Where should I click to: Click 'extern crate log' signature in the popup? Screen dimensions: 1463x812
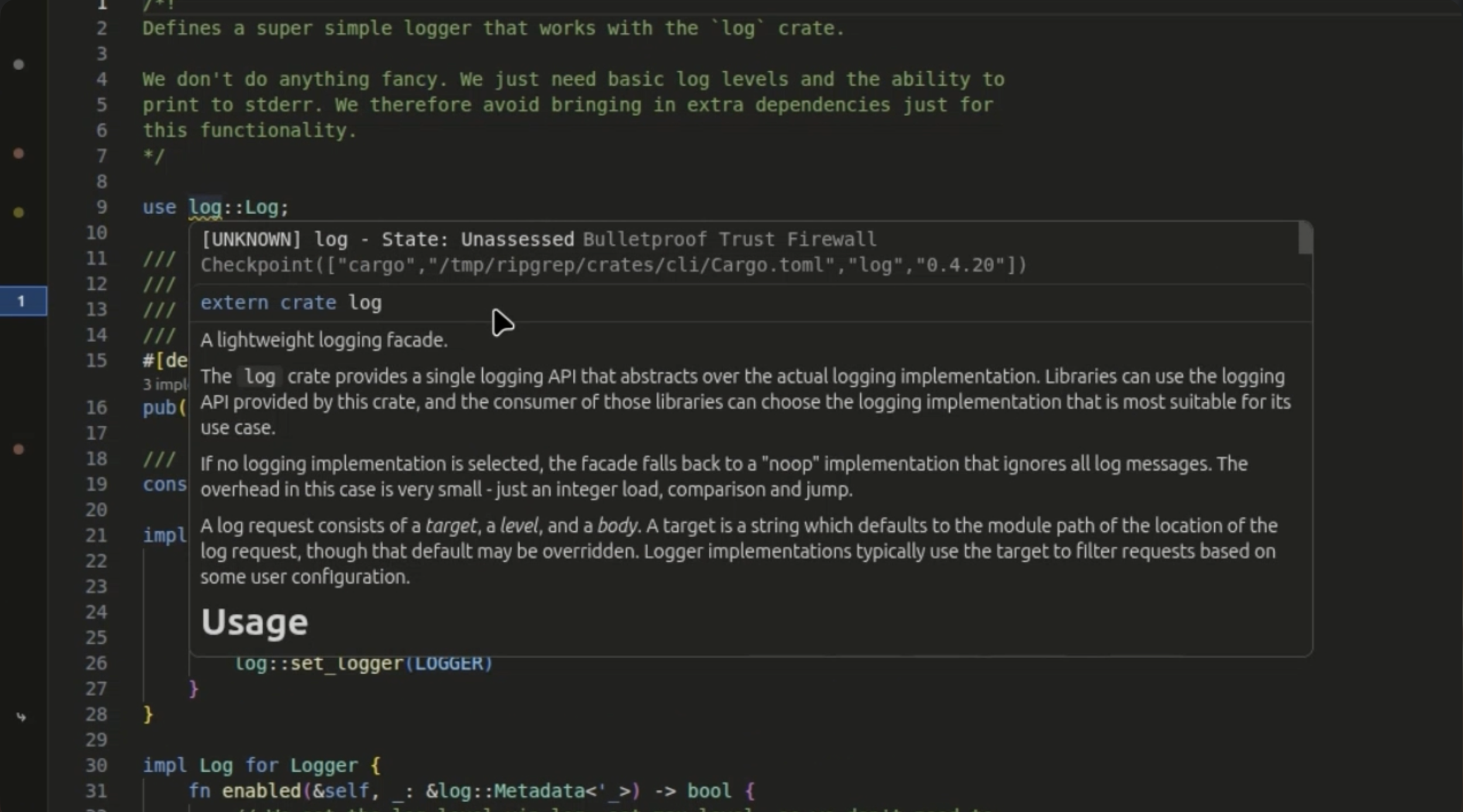tap(291, 303)
